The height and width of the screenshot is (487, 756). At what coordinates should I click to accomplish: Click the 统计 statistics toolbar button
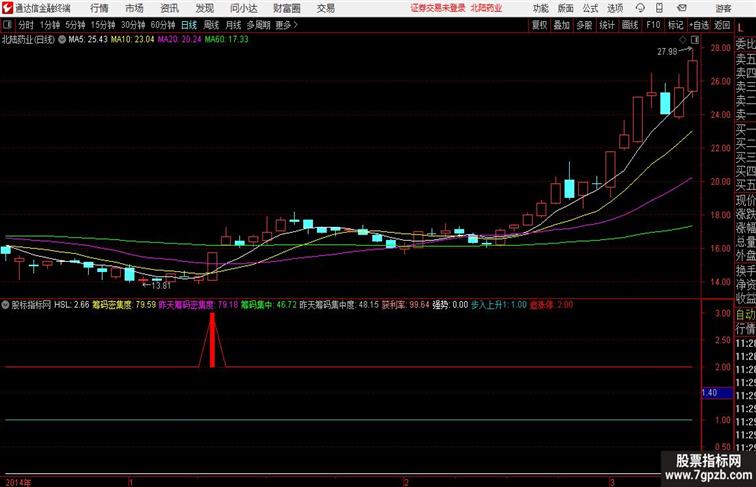pyautogui.click(x=607, y=25)
